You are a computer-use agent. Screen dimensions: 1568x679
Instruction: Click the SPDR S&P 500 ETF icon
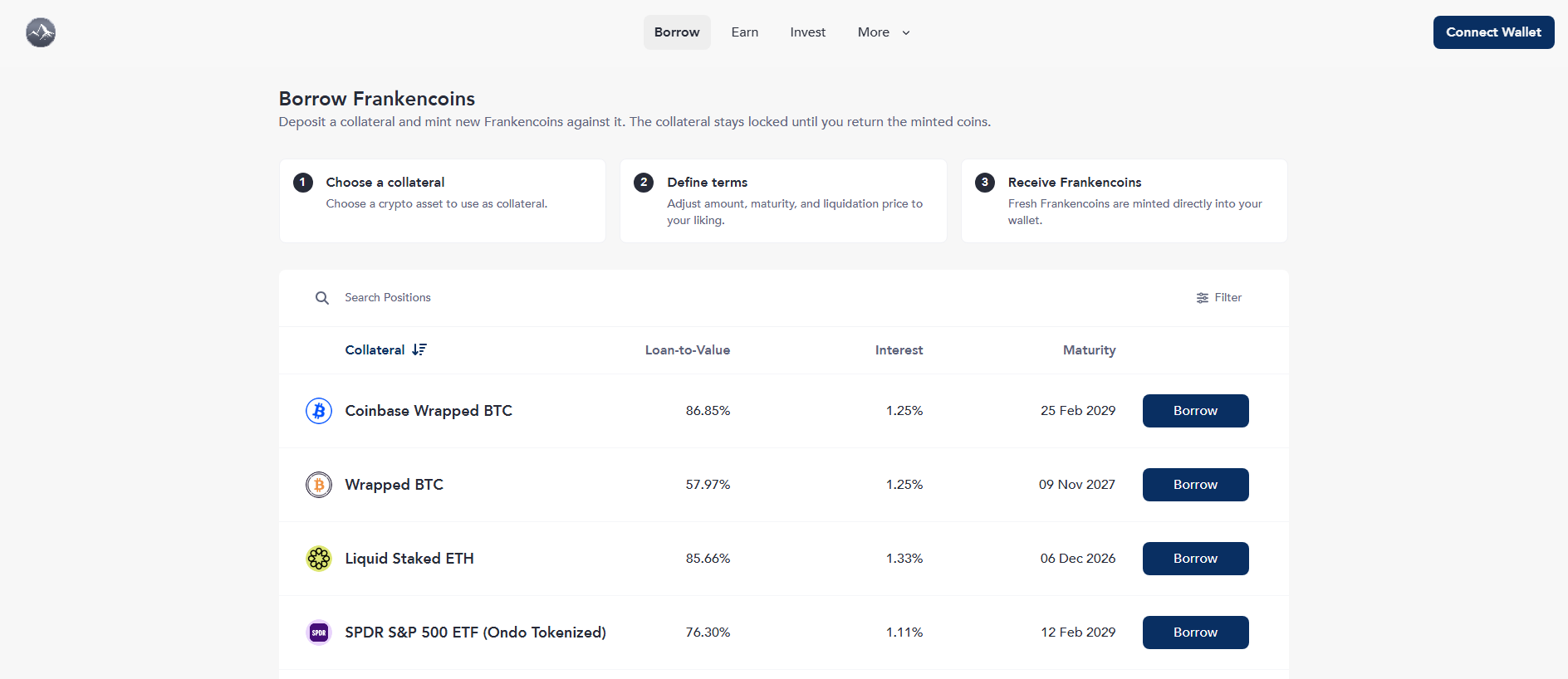click(x=319, y=633)
